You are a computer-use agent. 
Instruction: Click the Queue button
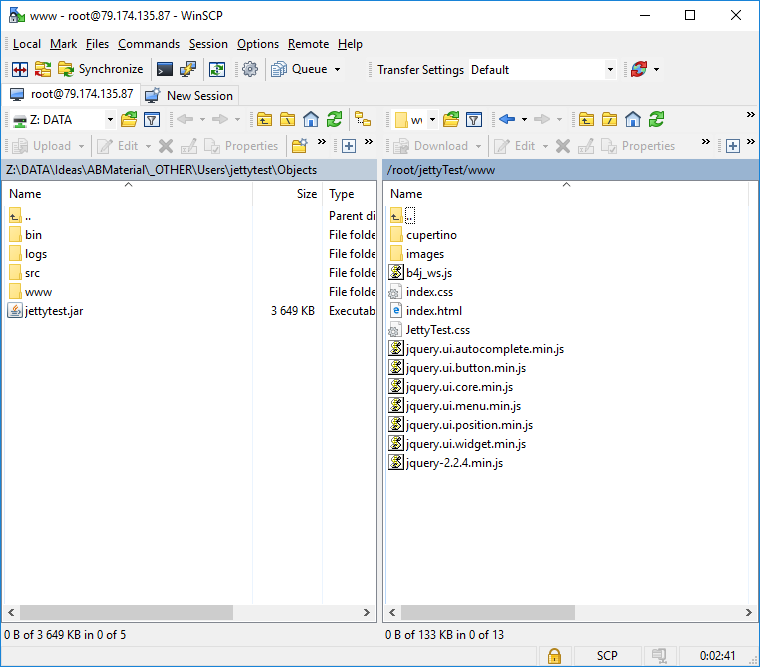(x=300, y=69)
